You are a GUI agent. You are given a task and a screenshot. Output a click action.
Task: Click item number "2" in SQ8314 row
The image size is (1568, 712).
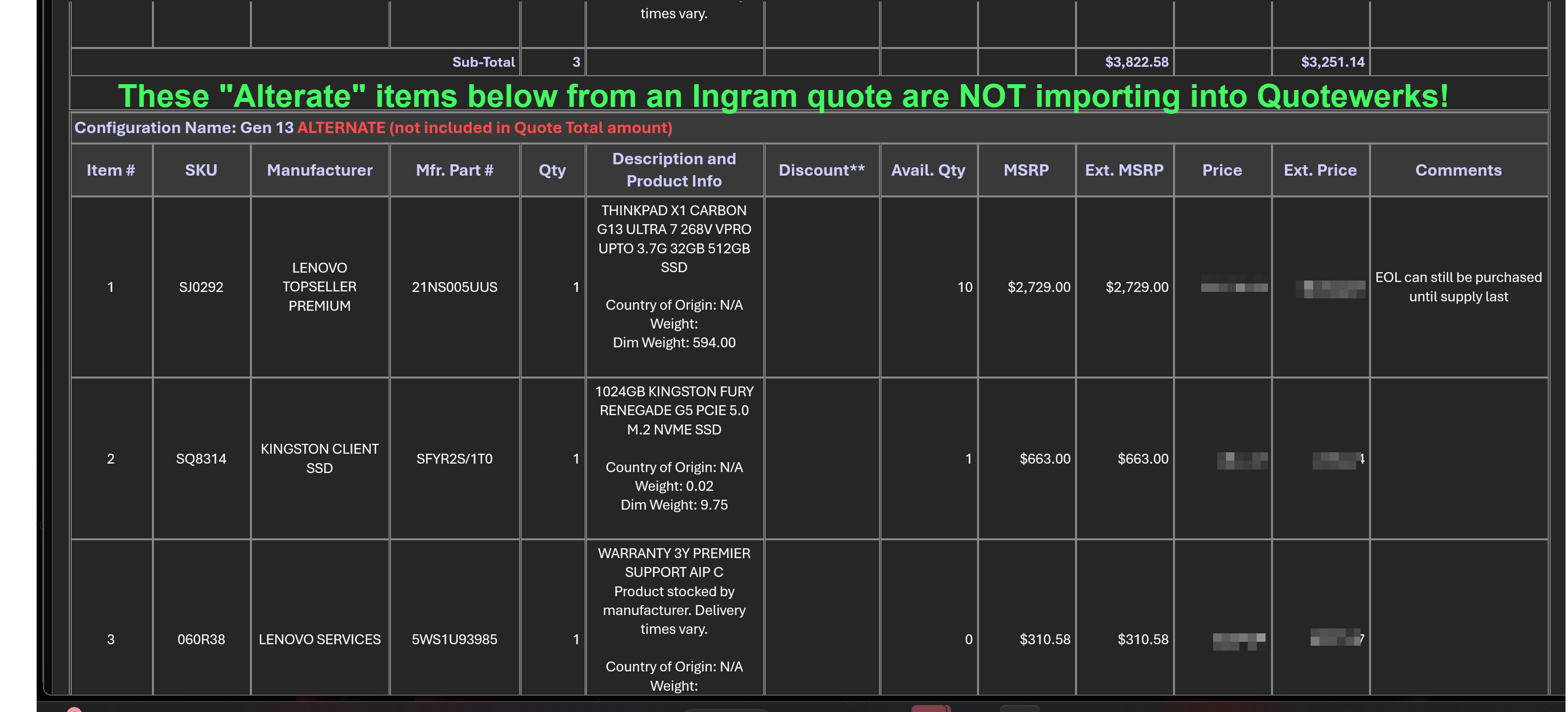click(x=111, y=458)
